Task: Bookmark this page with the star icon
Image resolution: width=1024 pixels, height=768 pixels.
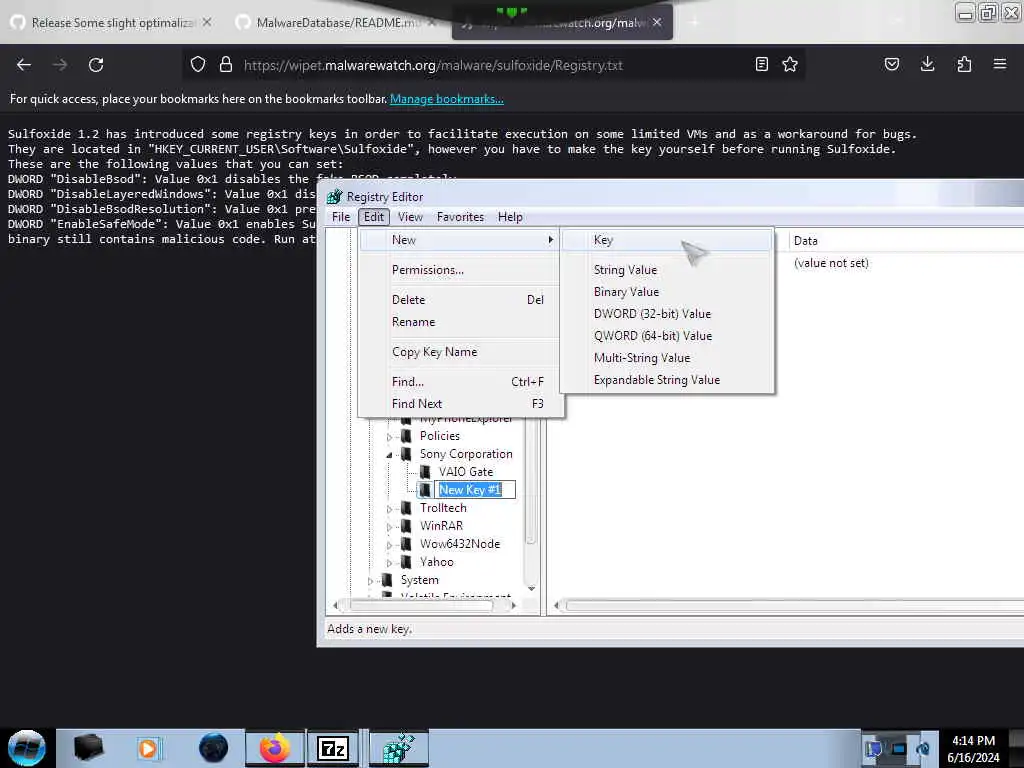Action: [790, 64]
